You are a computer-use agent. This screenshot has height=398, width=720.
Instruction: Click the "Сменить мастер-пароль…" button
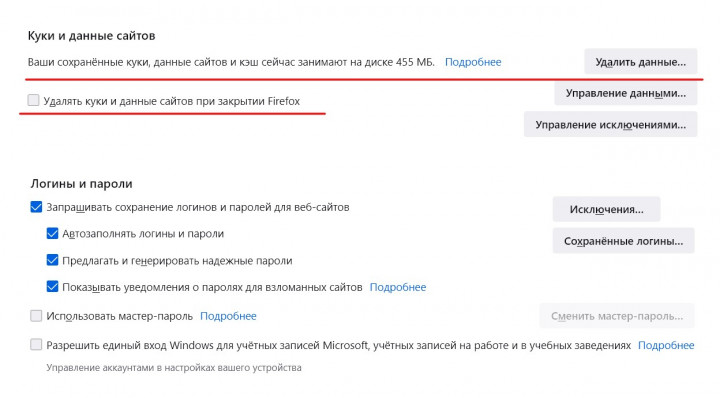pyautogui.click(x=617, y=316)
